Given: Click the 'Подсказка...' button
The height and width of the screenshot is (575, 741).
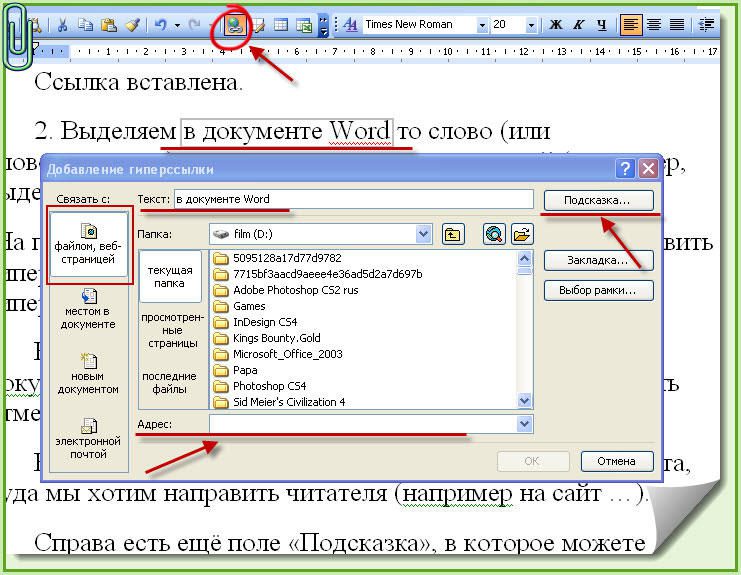Looking at the screenshot, I should (x=599, y=200).
